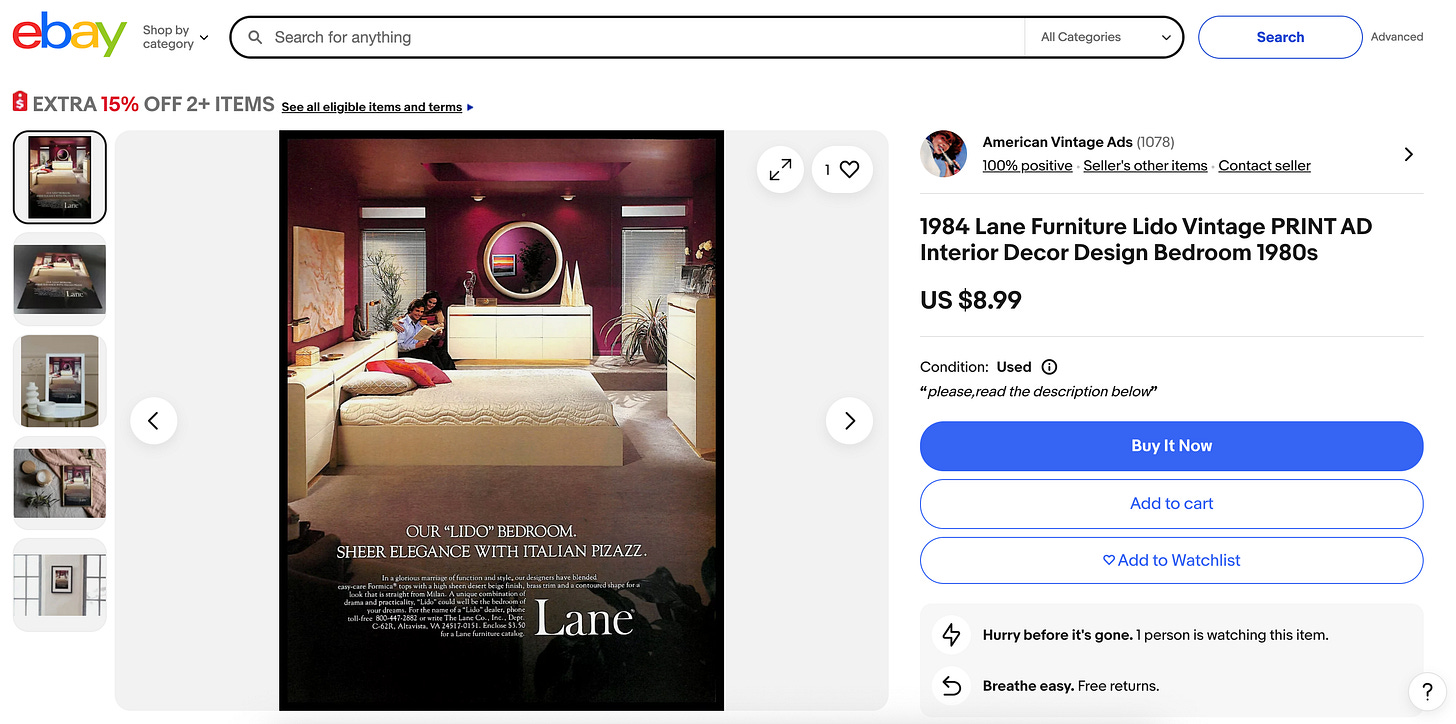Image resolution: width=1456 pixels, height=724 pixels.
Task: Select the fifth wall-frame thumbnail
Action: point(59,585)
